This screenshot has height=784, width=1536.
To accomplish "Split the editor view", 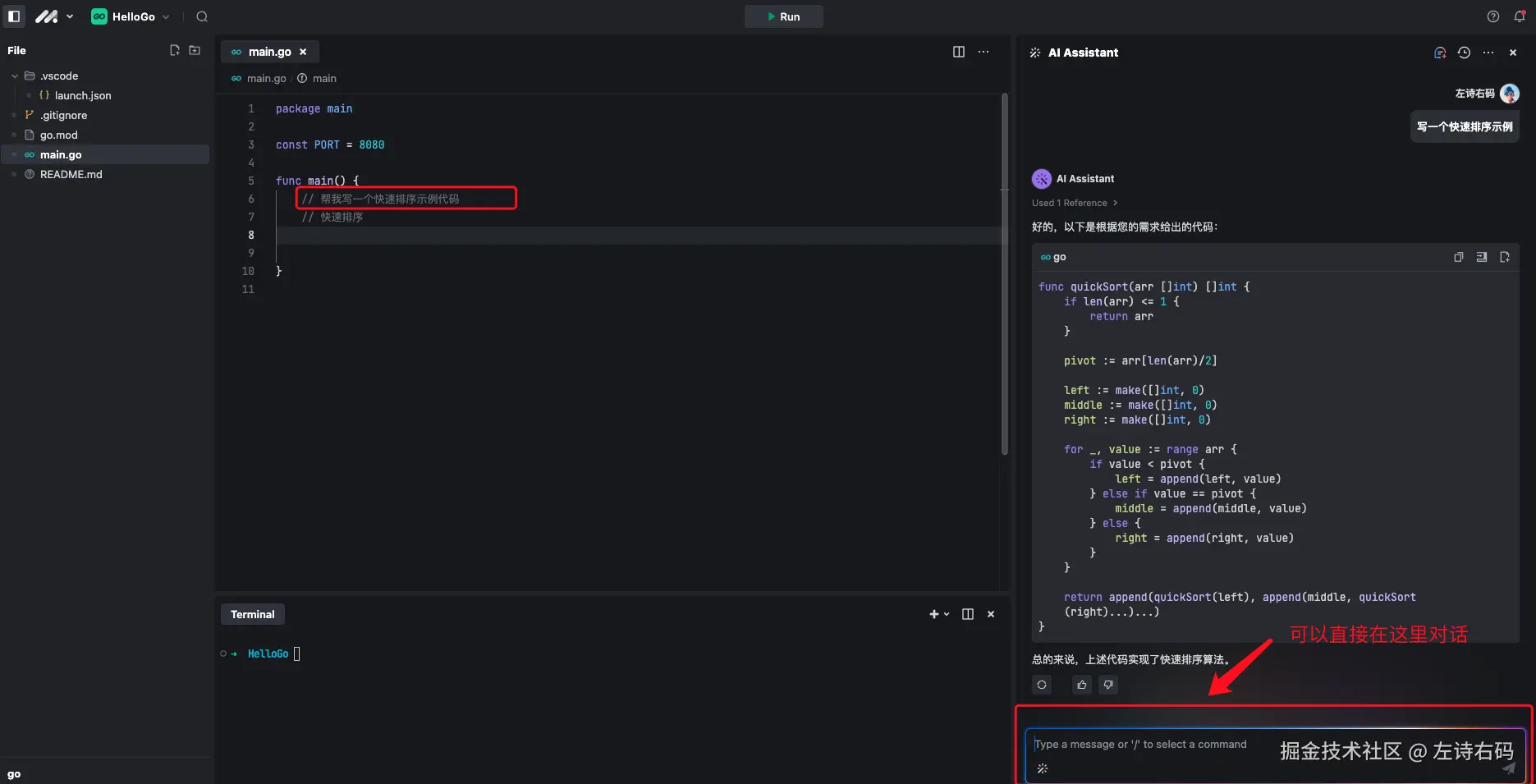I will click(958, 52).
